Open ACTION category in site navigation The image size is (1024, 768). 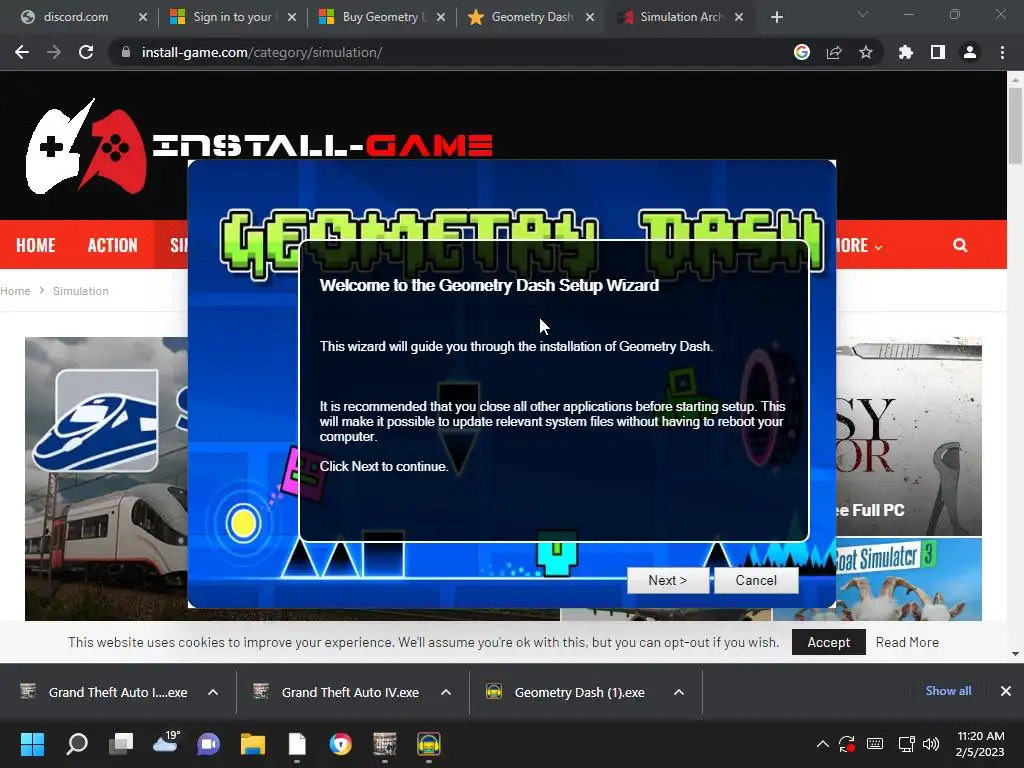[x=113, y=245]
